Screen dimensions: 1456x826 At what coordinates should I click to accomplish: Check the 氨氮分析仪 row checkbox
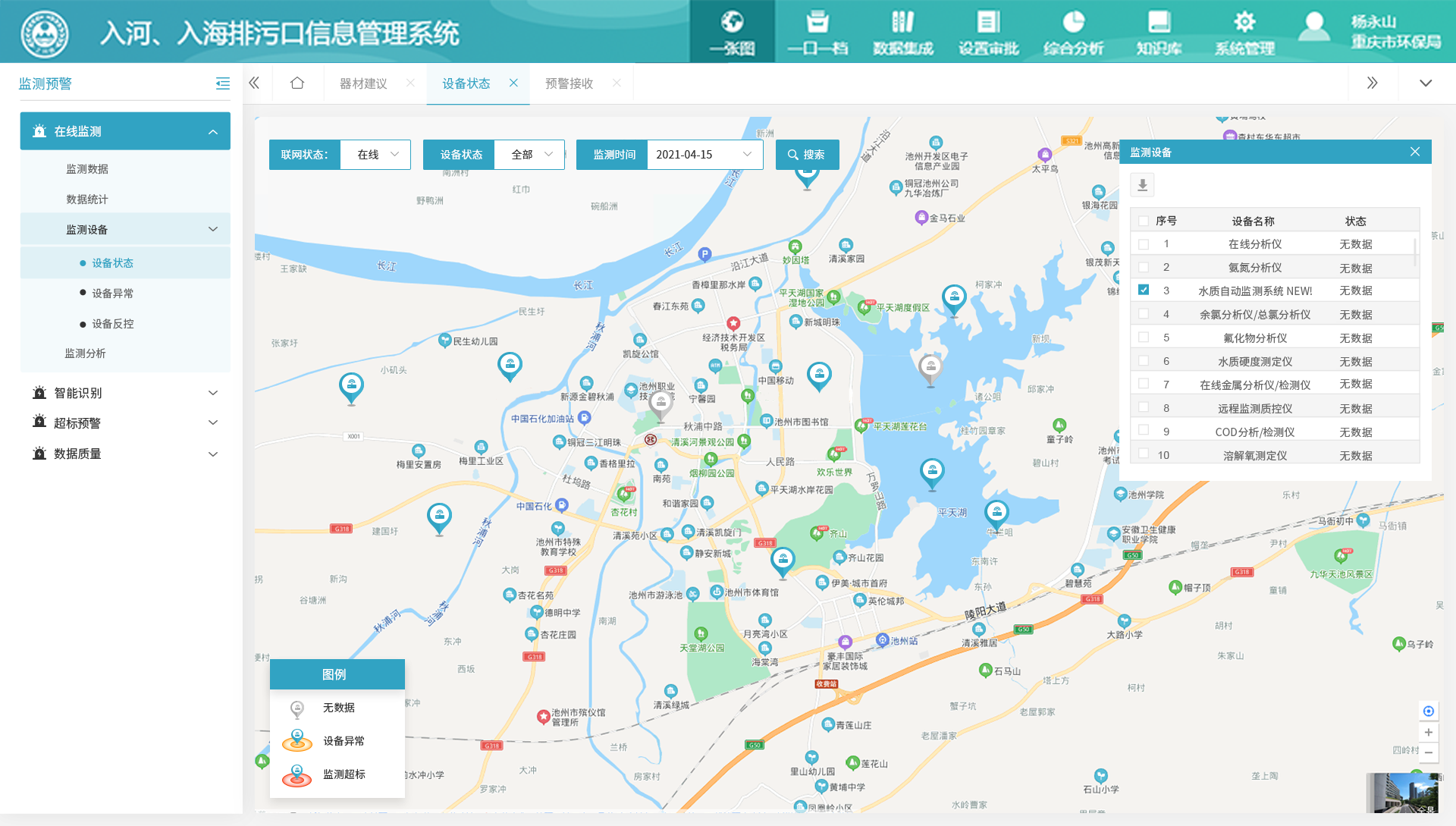click(1144, 267)
